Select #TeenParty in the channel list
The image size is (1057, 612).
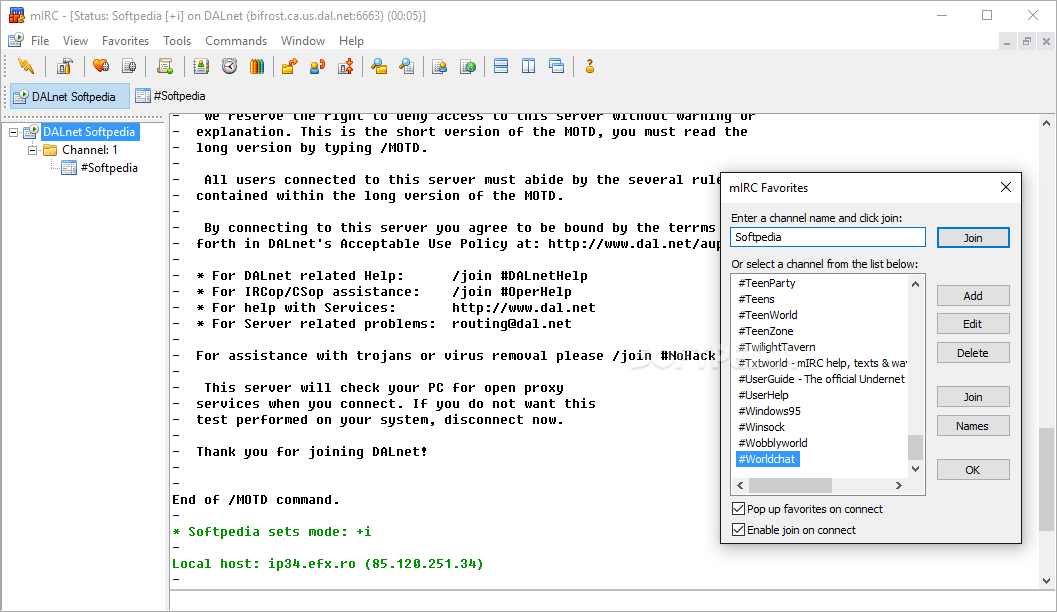pyautogui.click(x=766, y=283)
